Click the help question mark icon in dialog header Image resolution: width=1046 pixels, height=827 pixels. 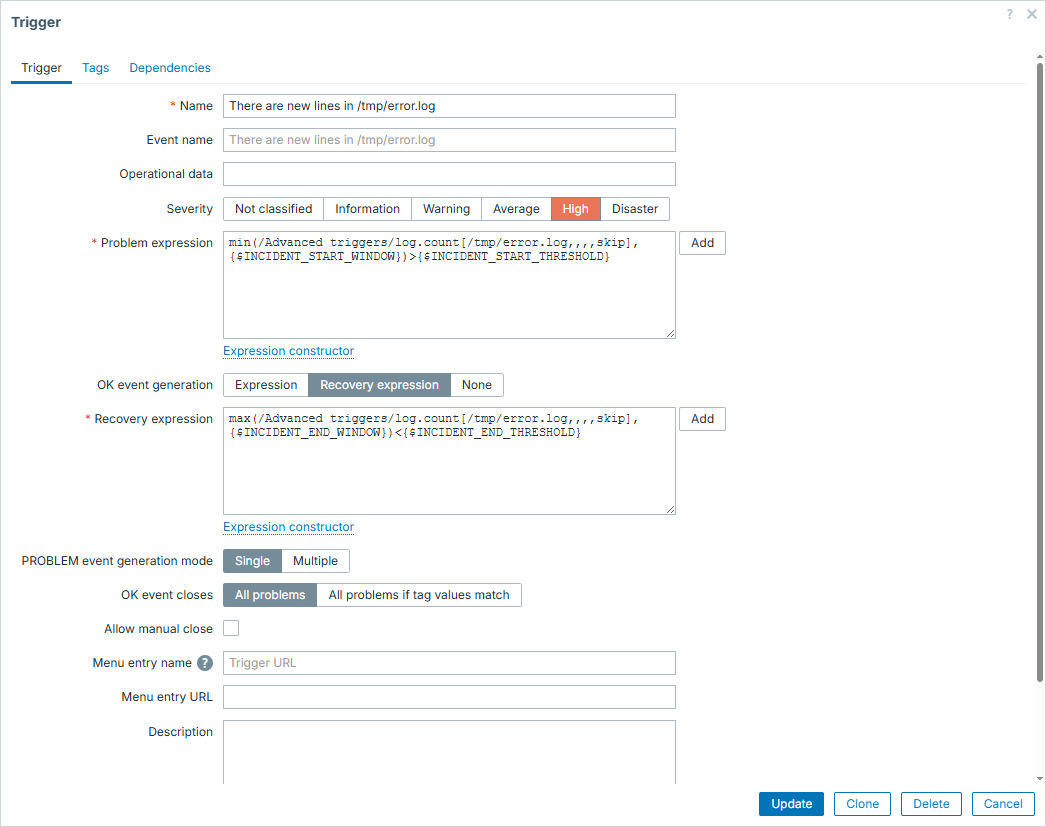1010,14
